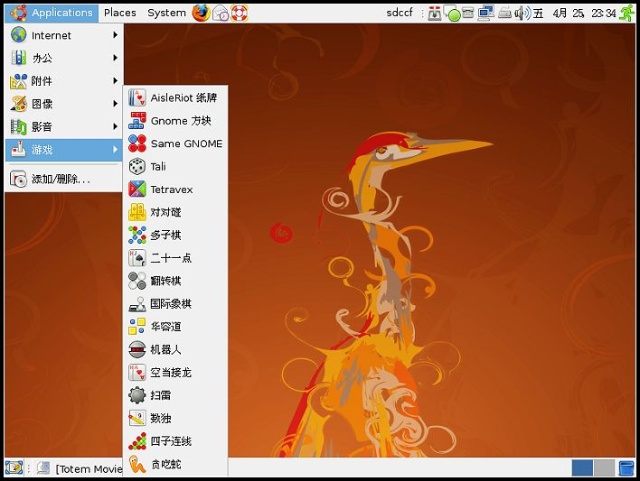The image size is (640, 481).
Task: Switch to the second grey workspace
Action: click(x=604, y=468)
